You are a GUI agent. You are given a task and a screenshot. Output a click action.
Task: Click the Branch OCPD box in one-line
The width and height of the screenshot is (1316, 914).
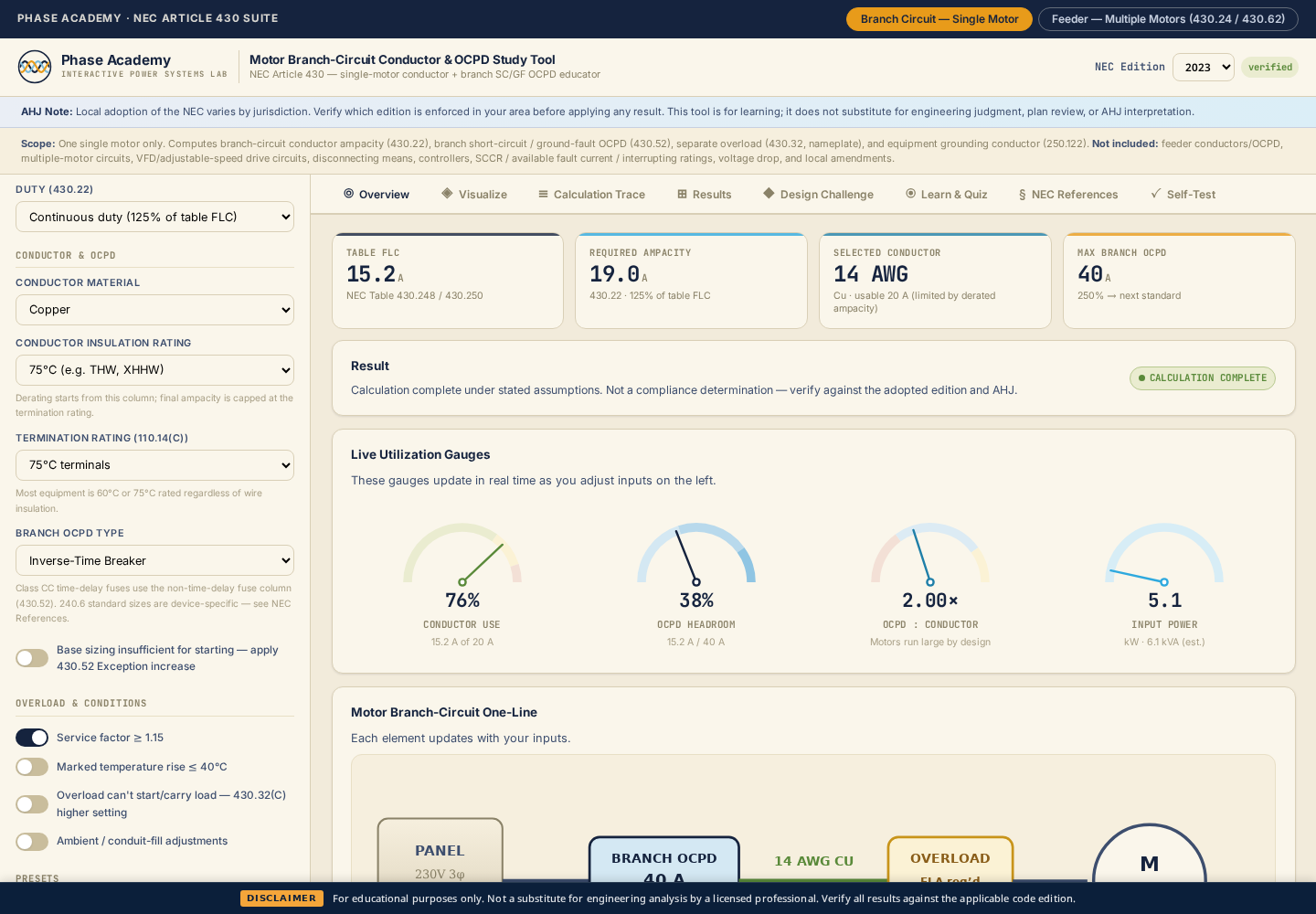point(664,859)
